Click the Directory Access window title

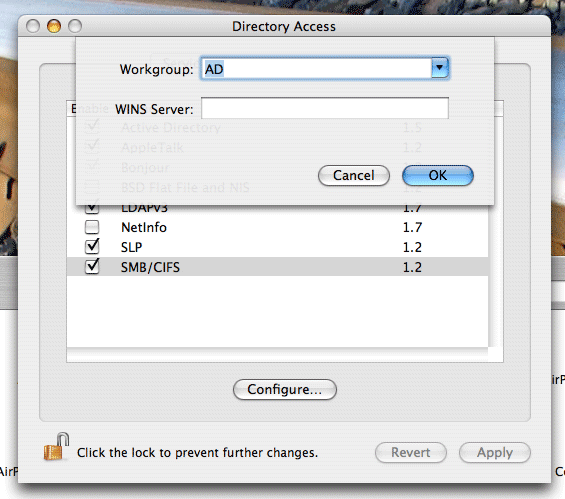[284, 26]
